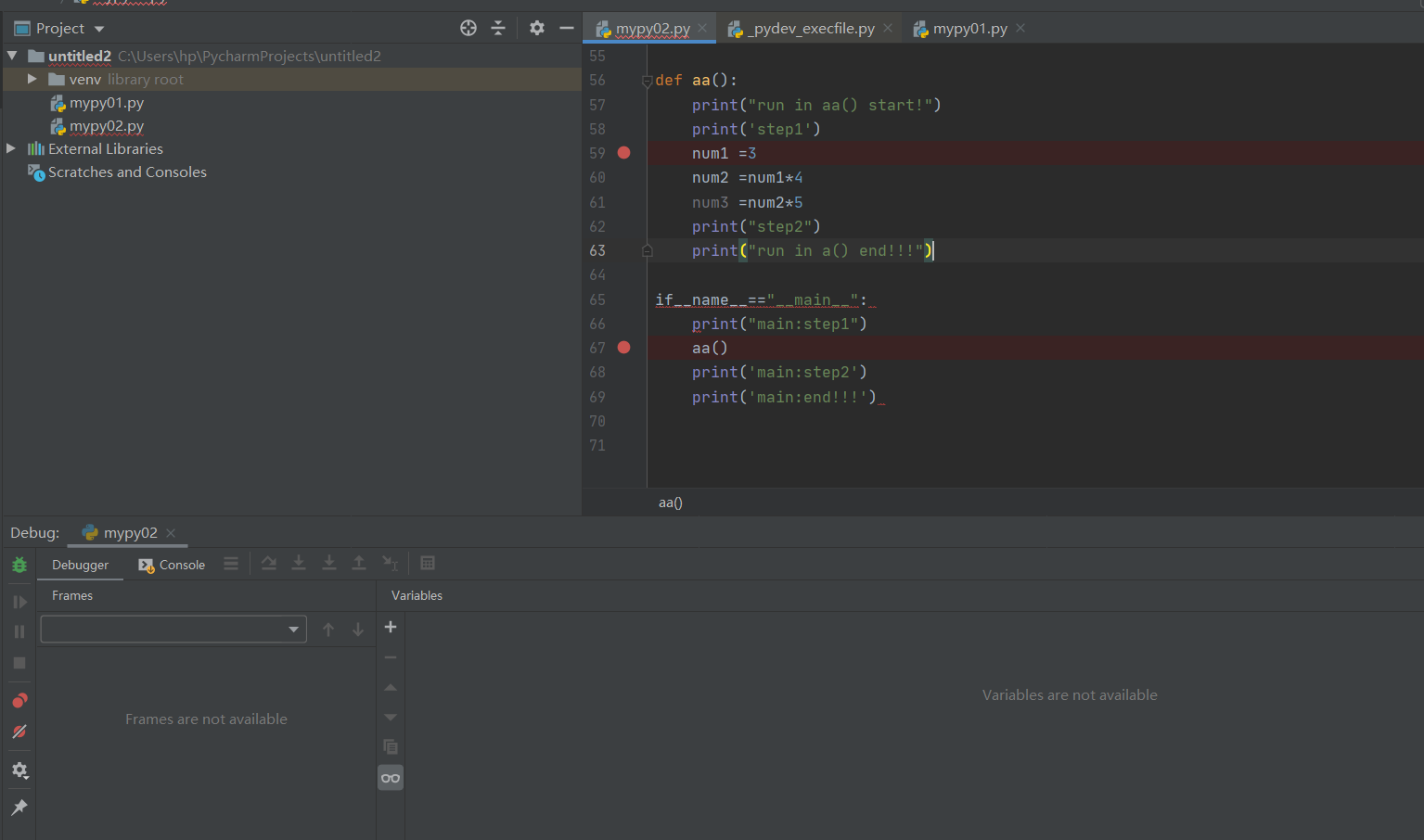Click Locate/Select Opened File target icon
Screen dimensions: 1424x840
(x=468, y=28)
